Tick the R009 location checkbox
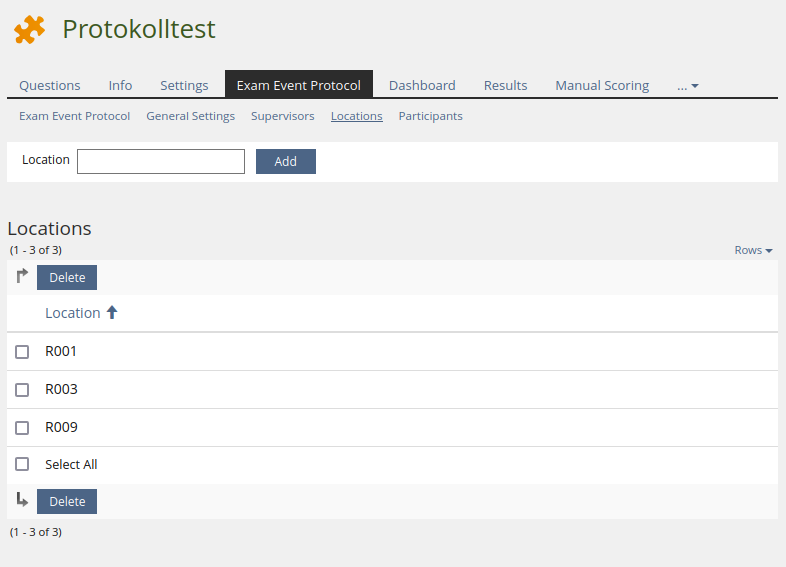This screenshot has width=786, height=567. (x=22, y=428)
